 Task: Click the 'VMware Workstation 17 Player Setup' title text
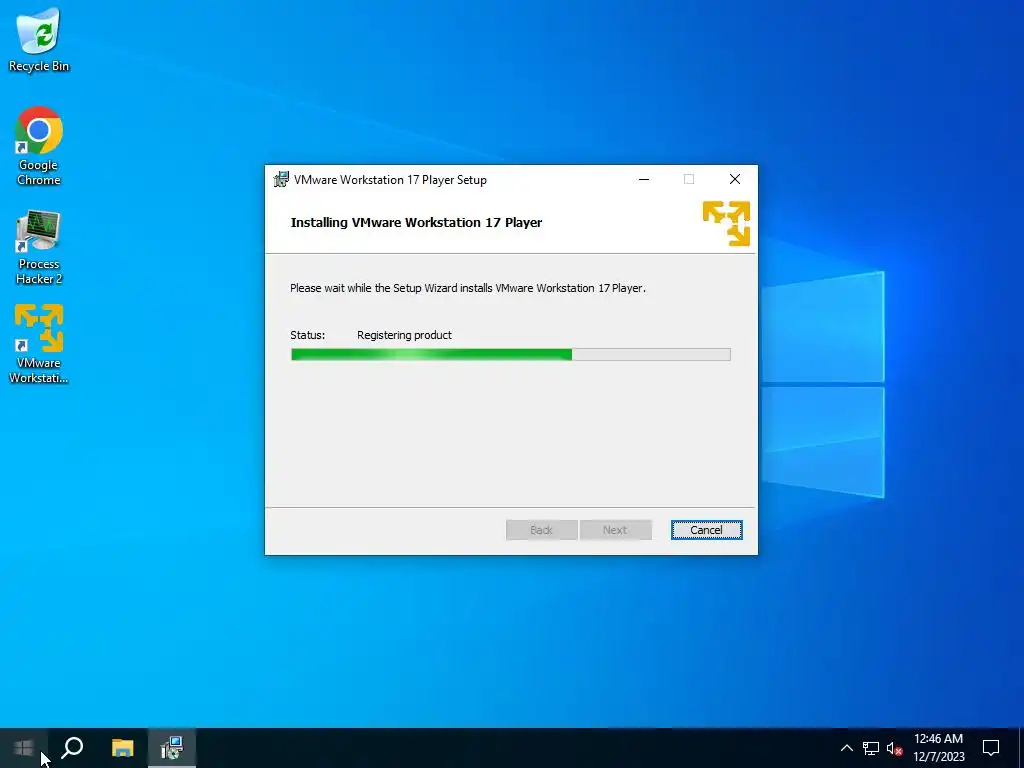tap(390, 180)
